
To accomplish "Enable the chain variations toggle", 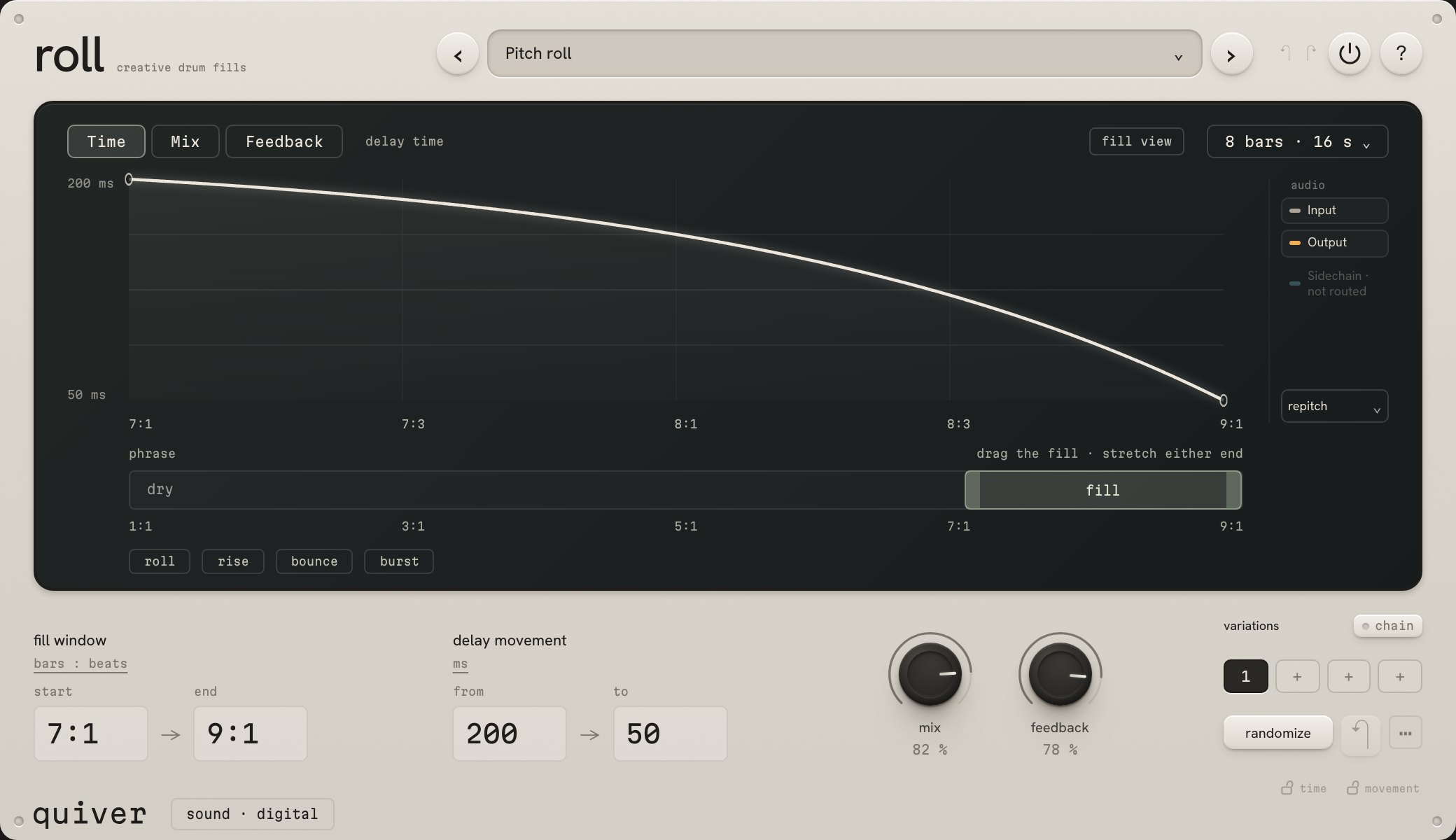I will click(x=1387, y=626).
